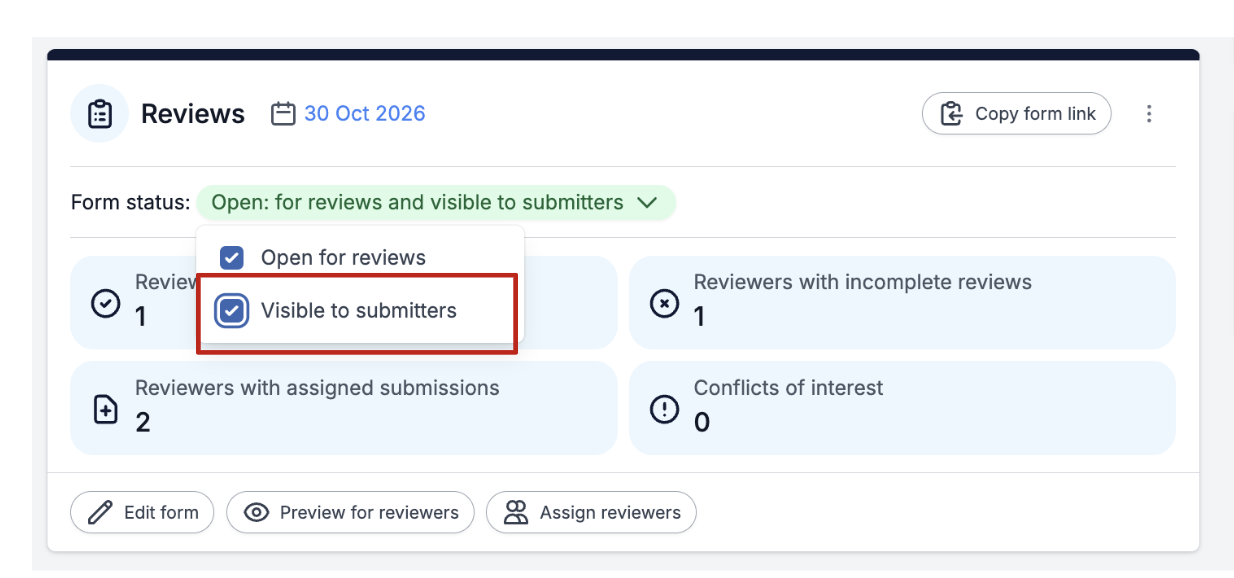Uncheck the Visible to submitters checkbox
This screenshot has height=578, width=1234.
click(231, 311)
